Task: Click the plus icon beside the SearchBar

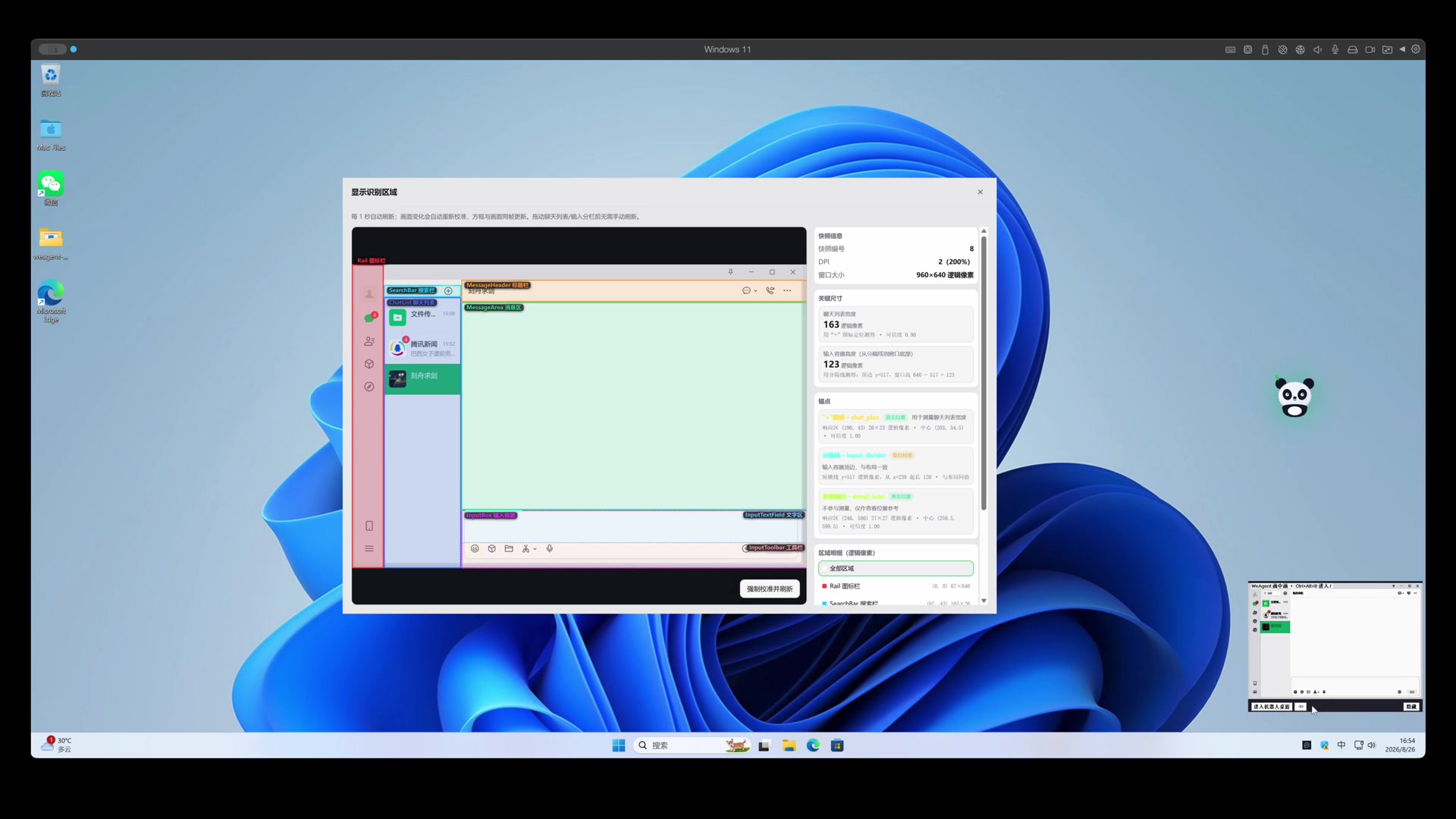Action: pos(448,290)
